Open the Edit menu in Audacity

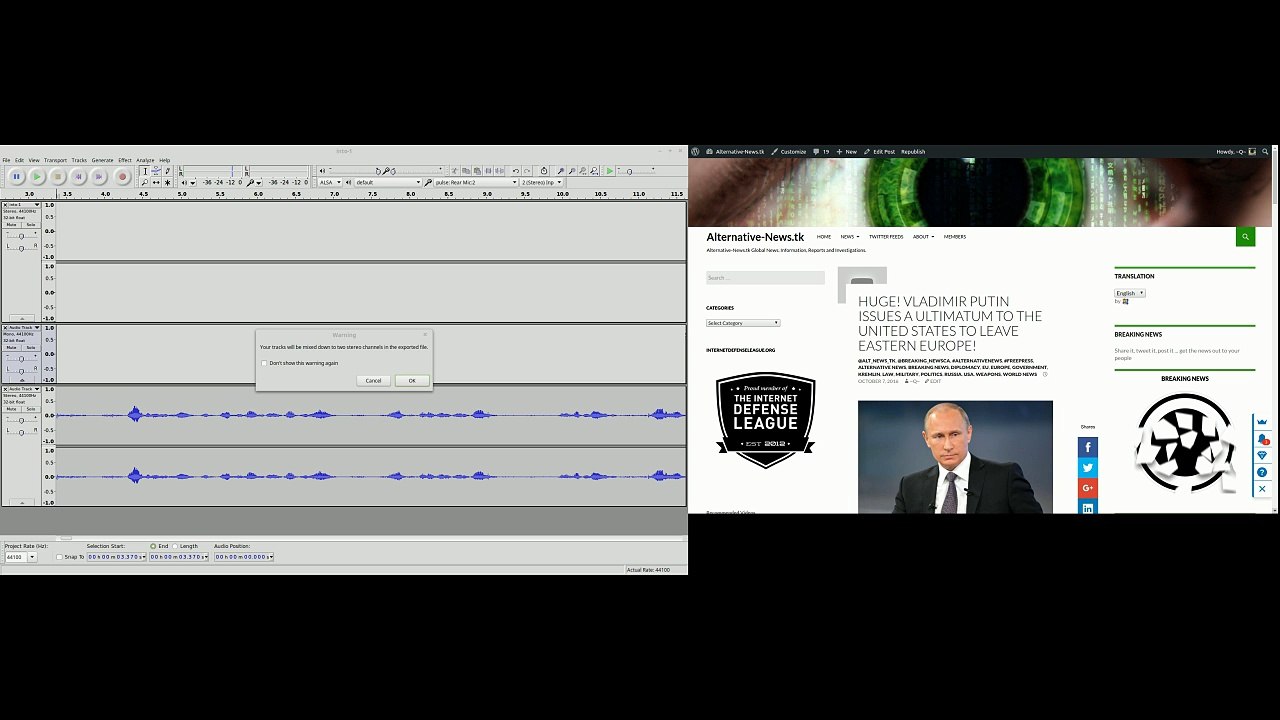(19, 160)
